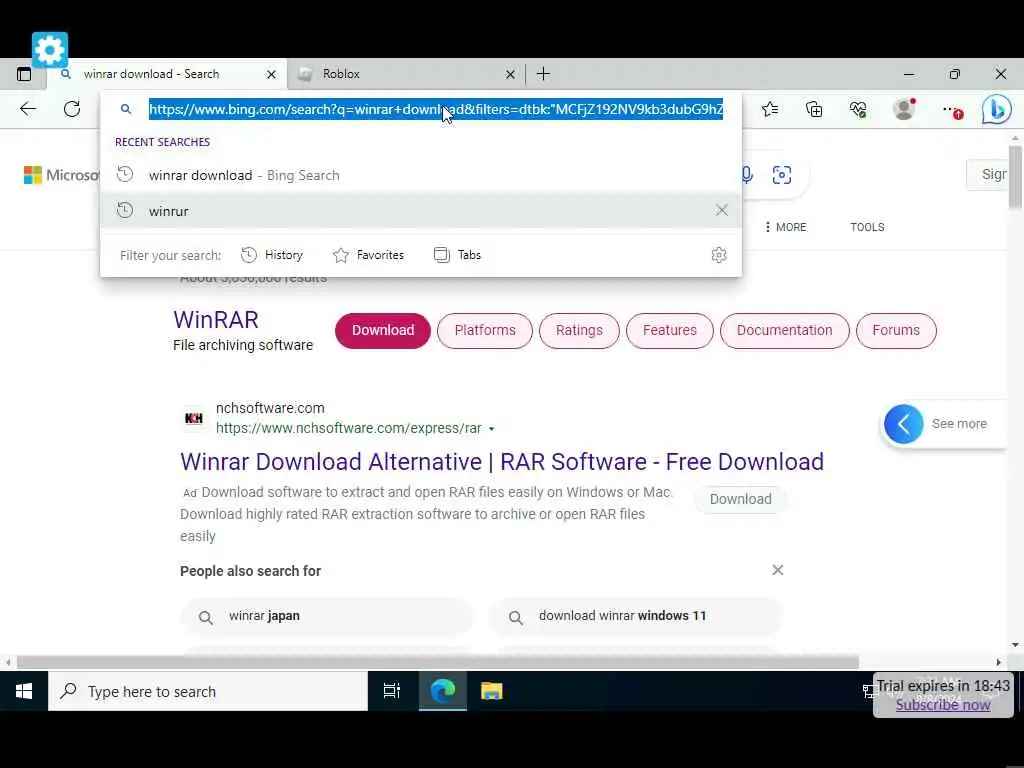Image resolution: width=1024 pixels, height=768 pixels.
Task: Click the address bar URL field
Action: click(x=436, y=109)
